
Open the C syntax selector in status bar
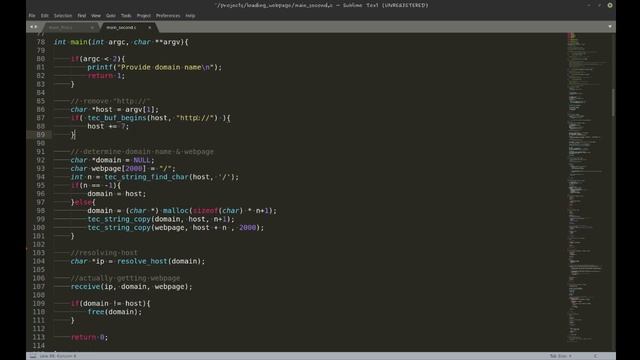[x=596, y=356]
